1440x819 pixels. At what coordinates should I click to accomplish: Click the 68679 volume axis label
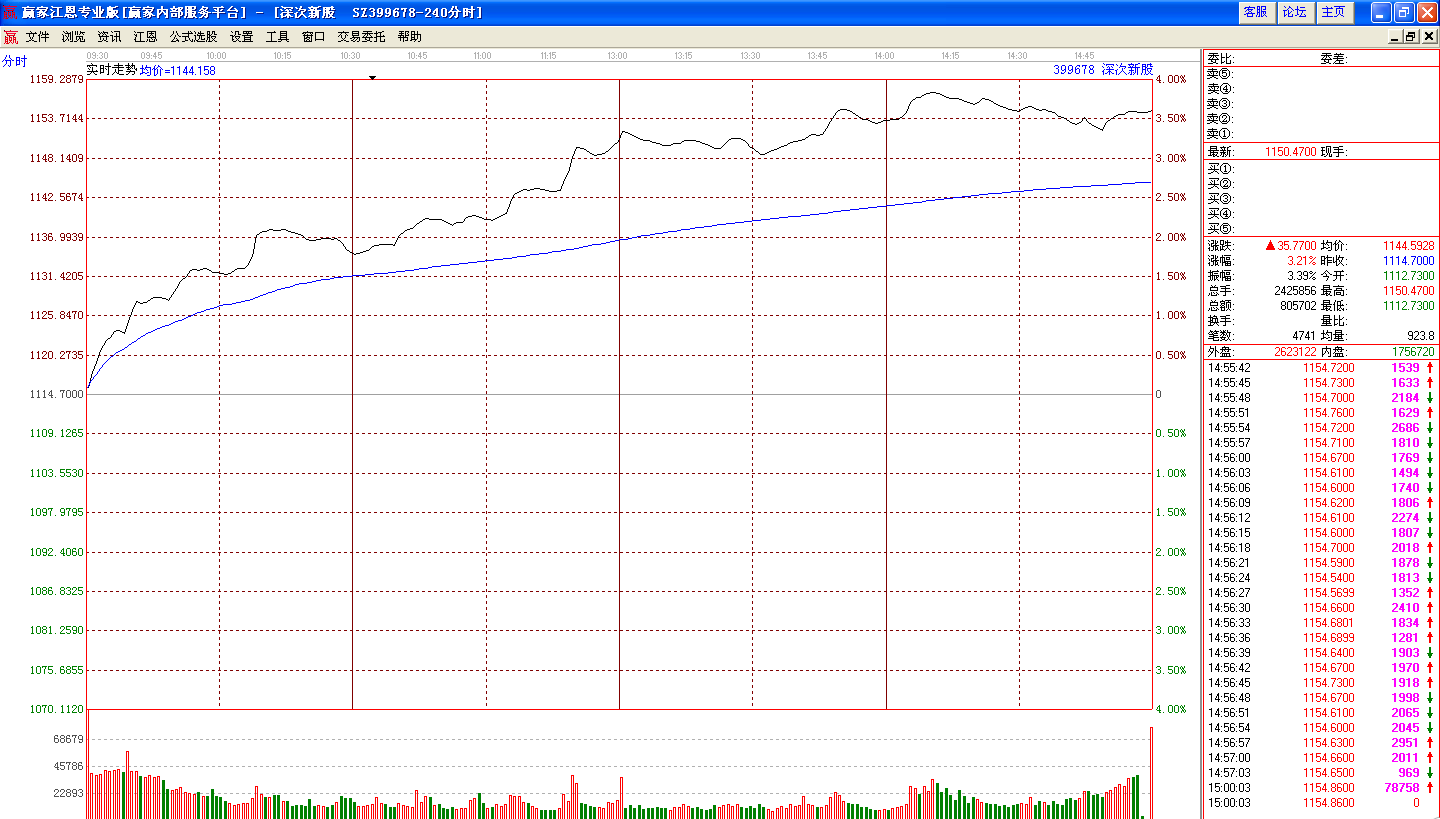click(68, 739)
